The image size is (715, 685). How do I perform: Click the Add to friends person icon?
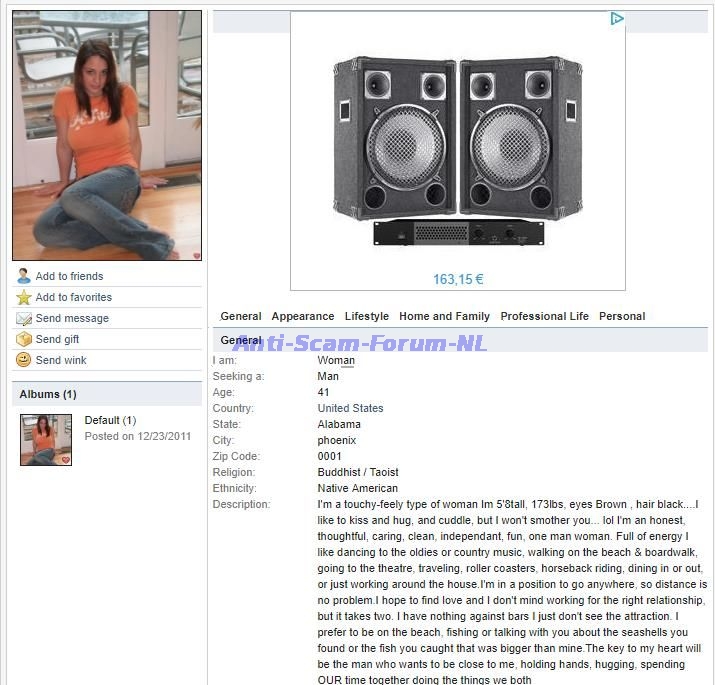24,276
